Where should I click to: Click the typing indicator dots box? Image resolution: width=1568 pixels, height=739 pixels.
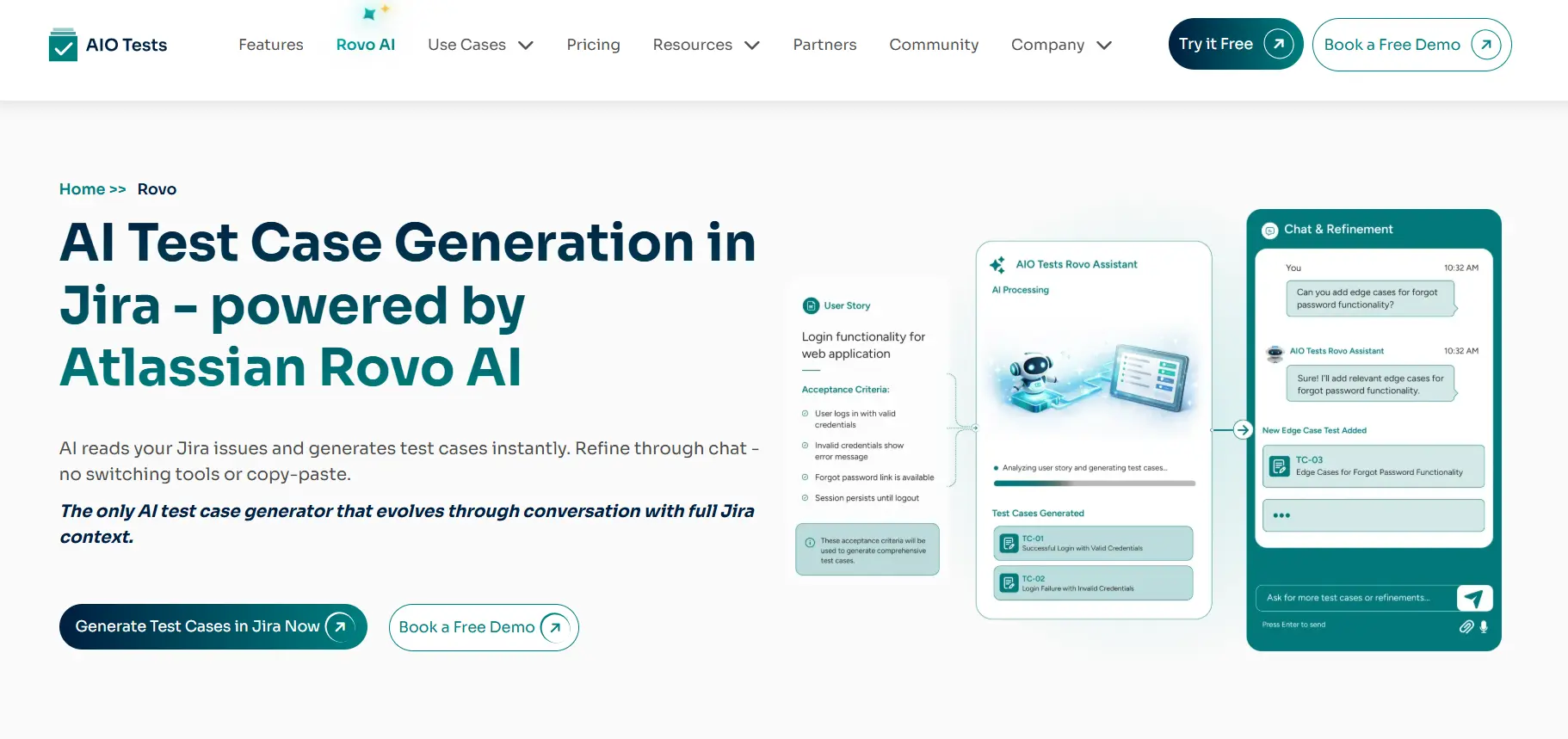coord(1374,515)
